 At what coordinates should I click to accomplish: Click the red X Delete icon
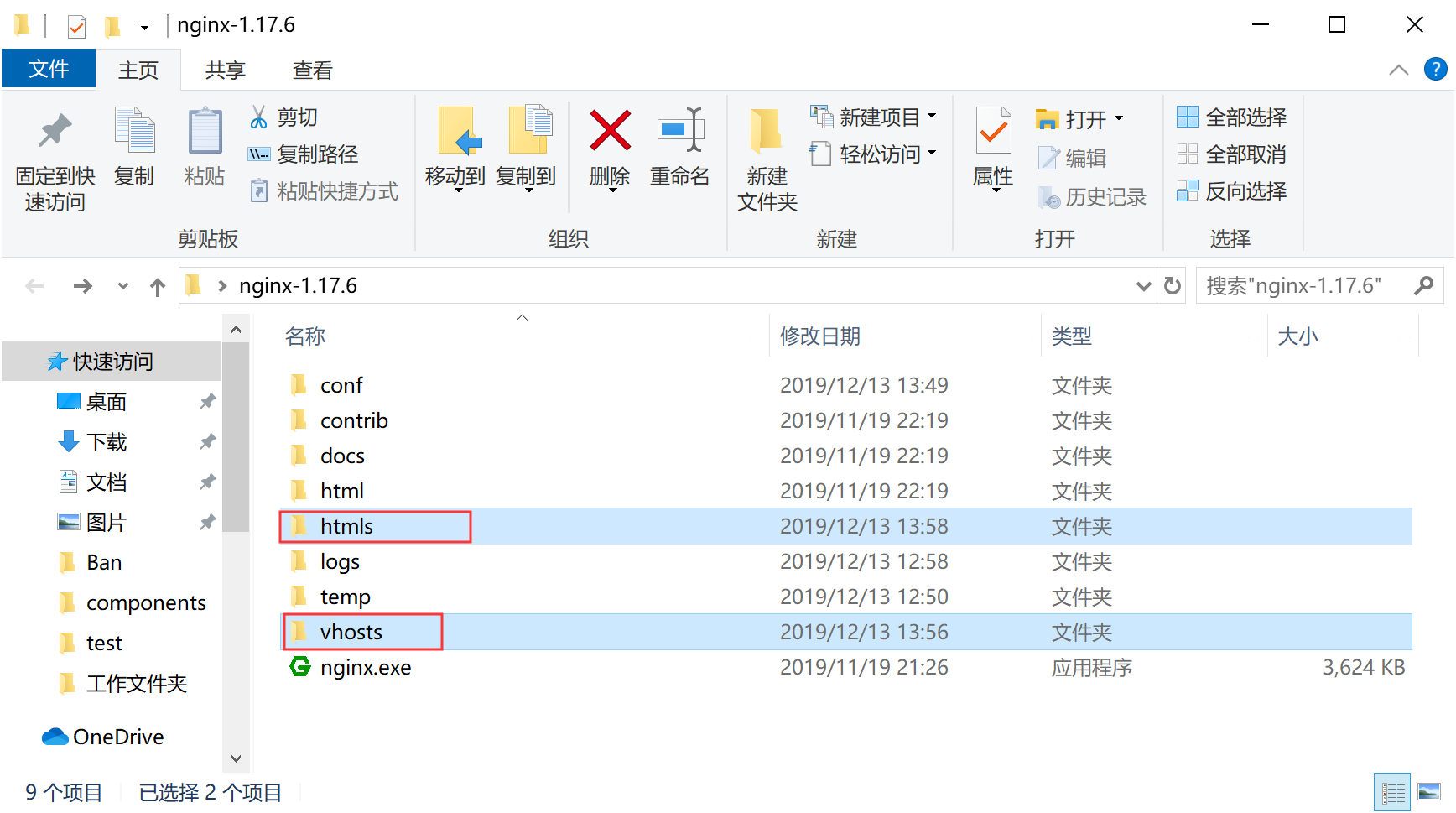click(x=610, y=132)
